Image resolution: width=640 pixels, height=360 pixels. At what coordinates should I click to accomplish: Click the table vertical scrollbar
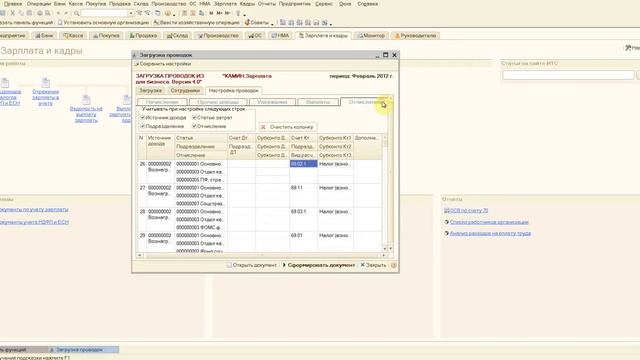click(x=385, y=193)
